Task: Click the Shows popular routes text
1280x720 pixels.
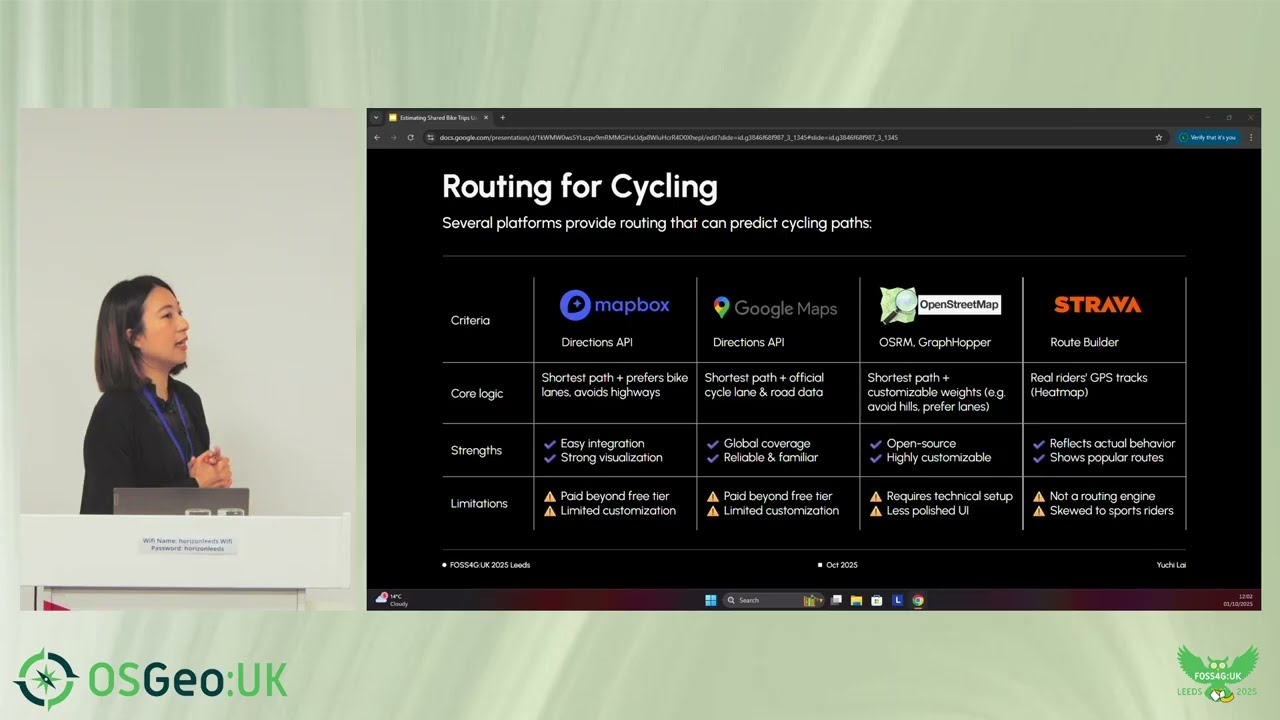Action: 1107,458
